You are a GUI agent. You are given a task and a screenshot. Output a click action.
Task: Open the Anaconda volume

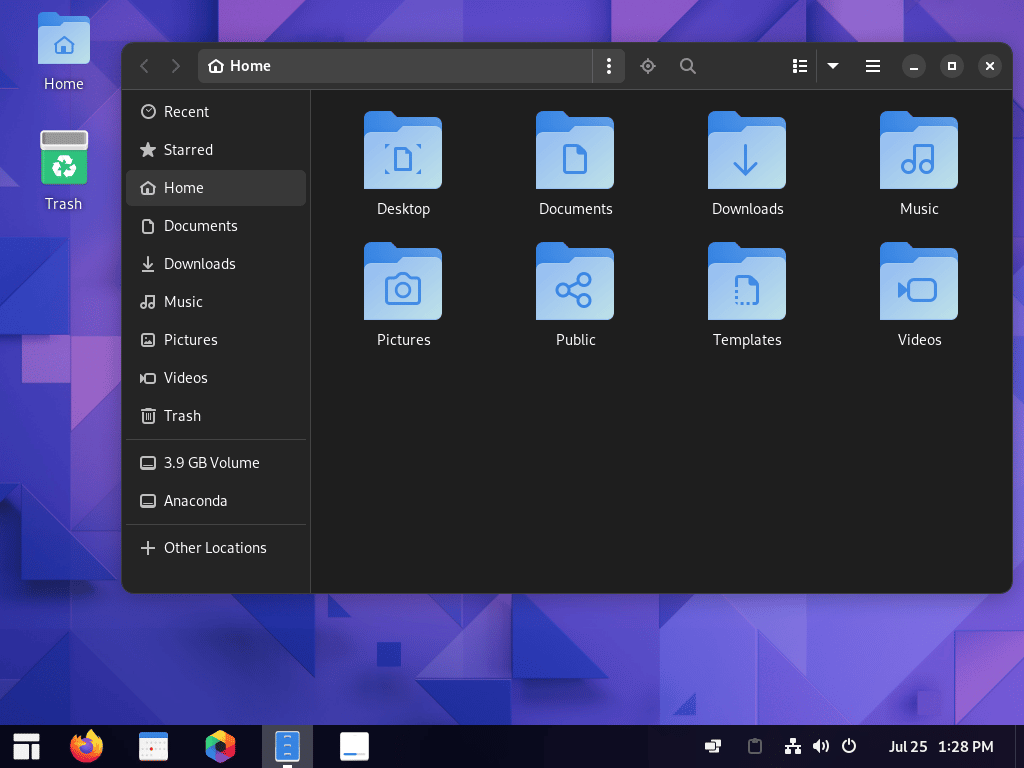click(x=216, y=500)
